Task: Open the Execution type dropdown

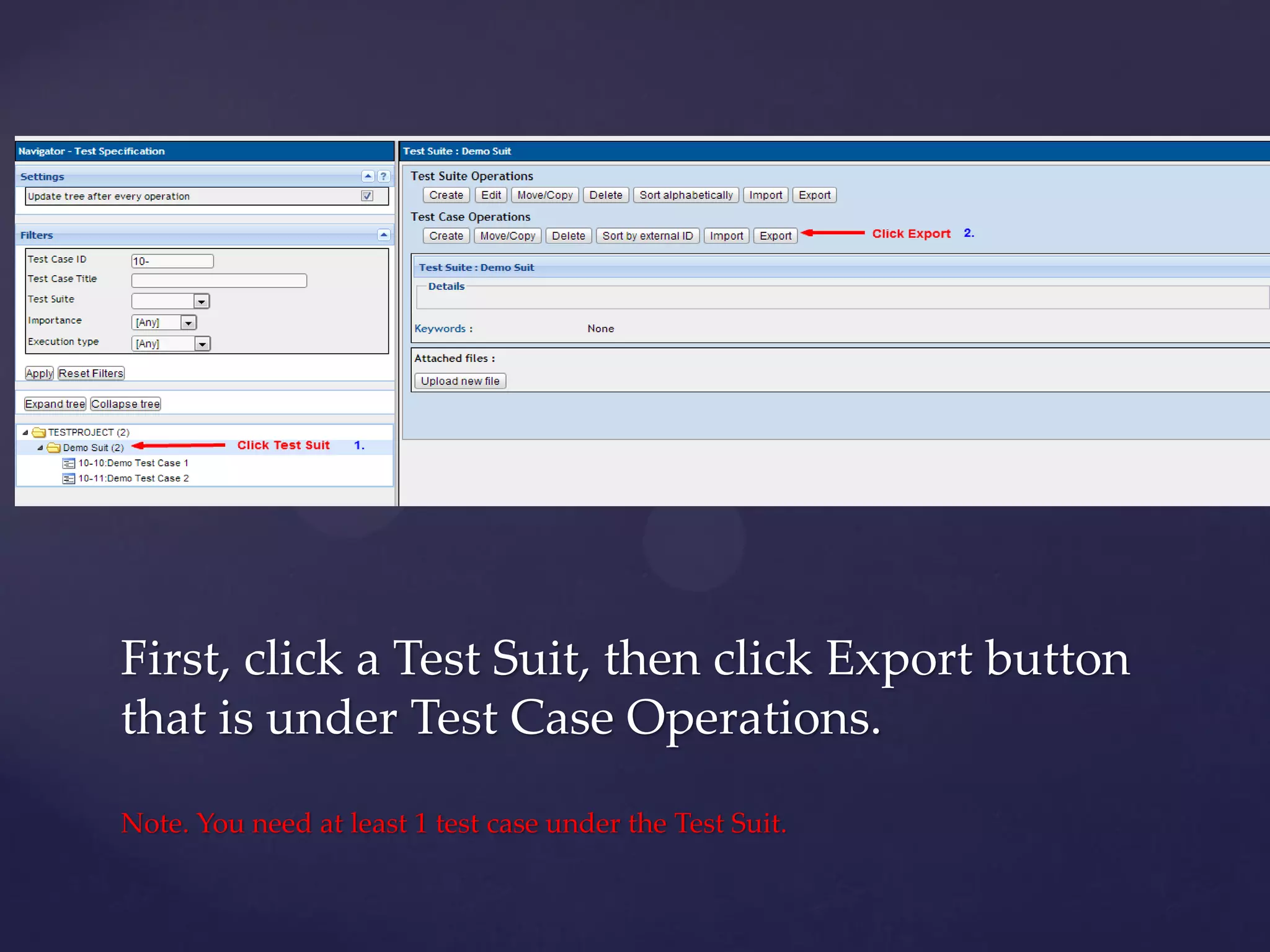Action: tap(202, 343)
